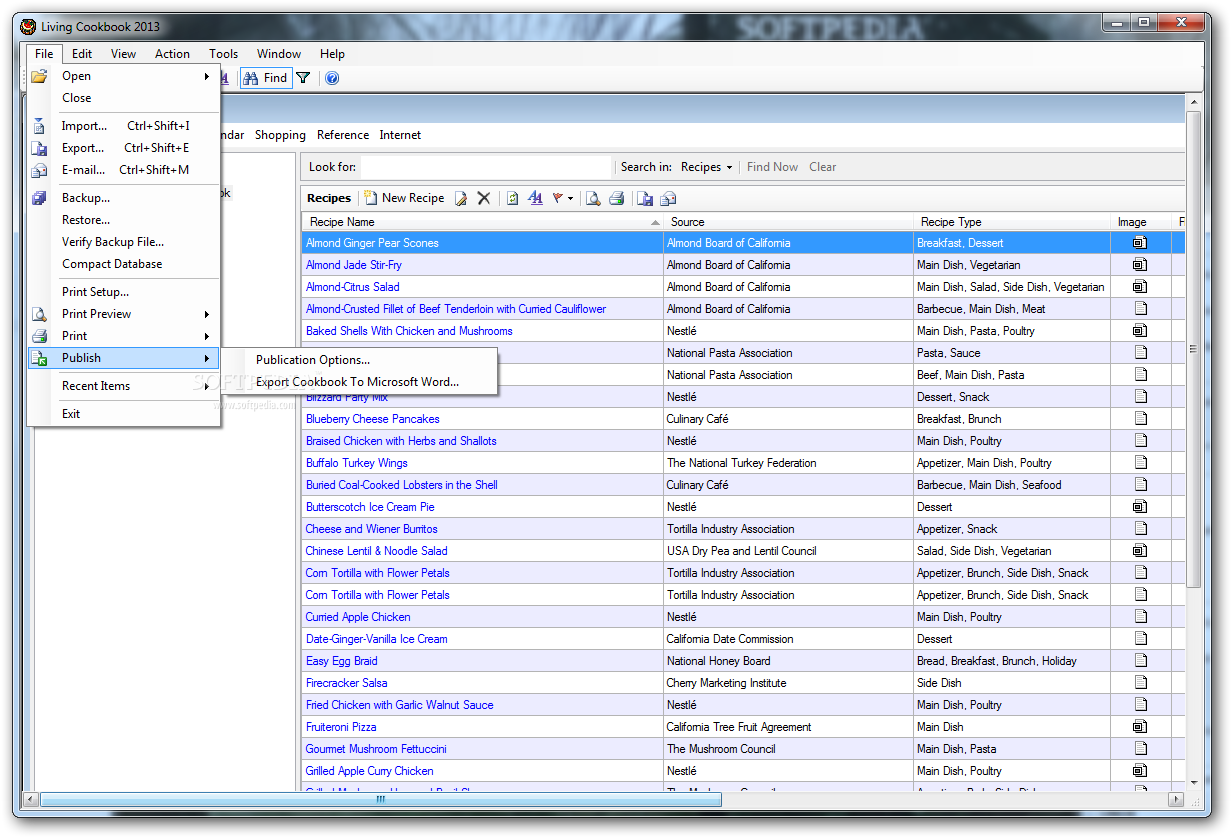Open Date-Ginger-Vanilla Ice Cream recipe link
1232x838 pixels.
377,639
